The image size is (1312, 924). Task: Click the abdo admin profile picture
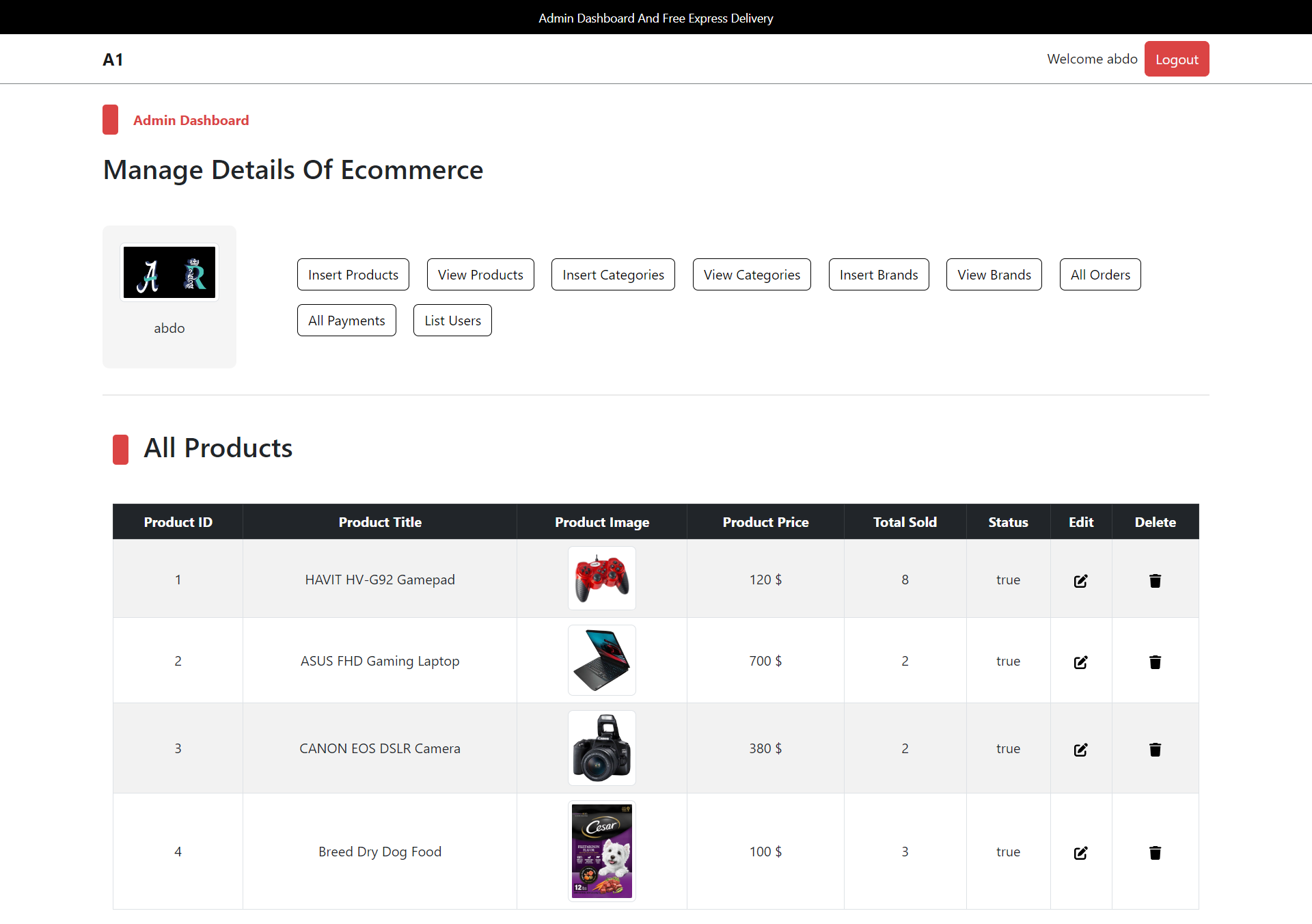tap(169, 273)
